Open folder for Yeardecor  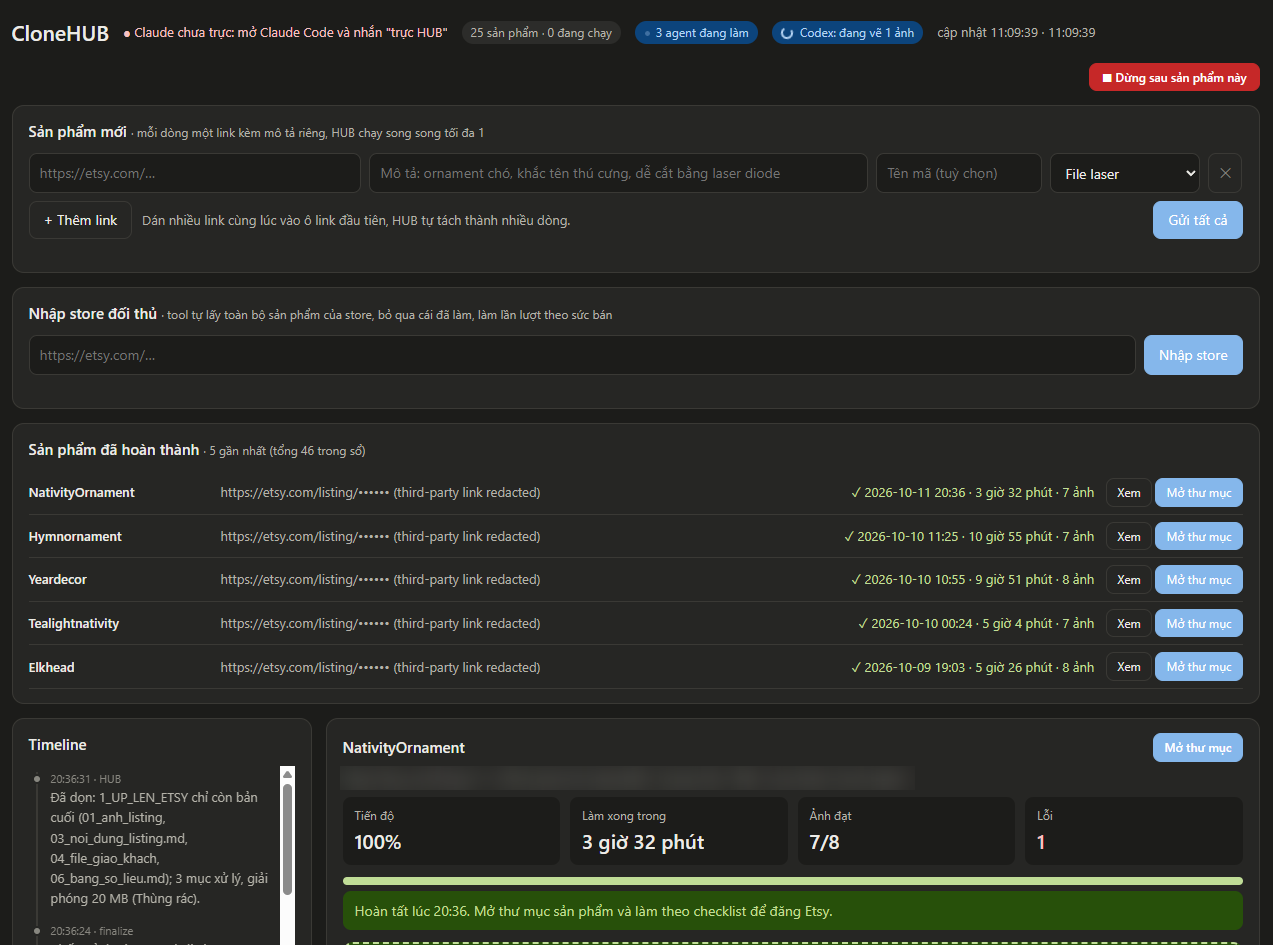[1198, 580]
